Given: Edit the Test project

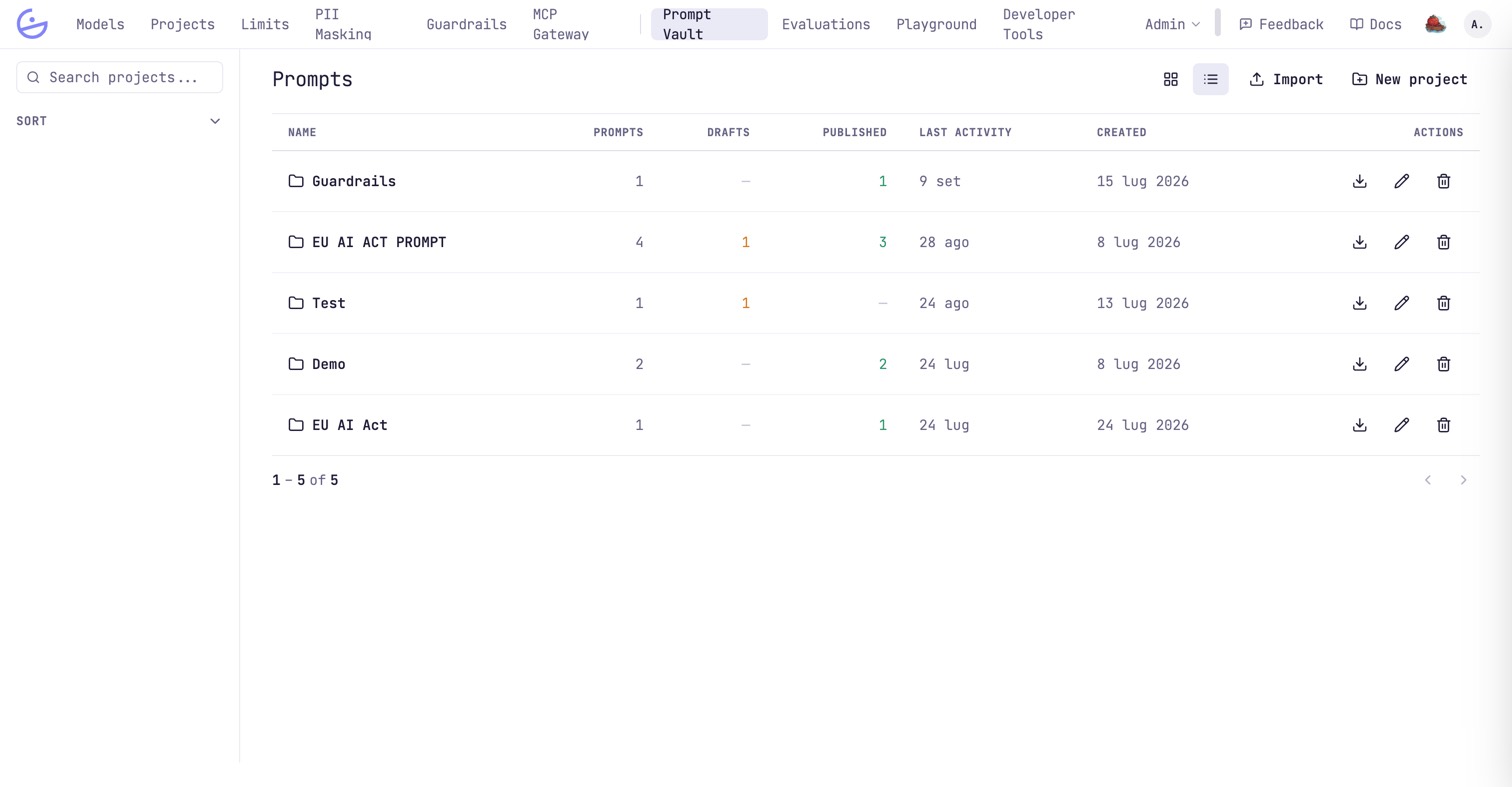Looking at the screenshot, I should 1401,303.
